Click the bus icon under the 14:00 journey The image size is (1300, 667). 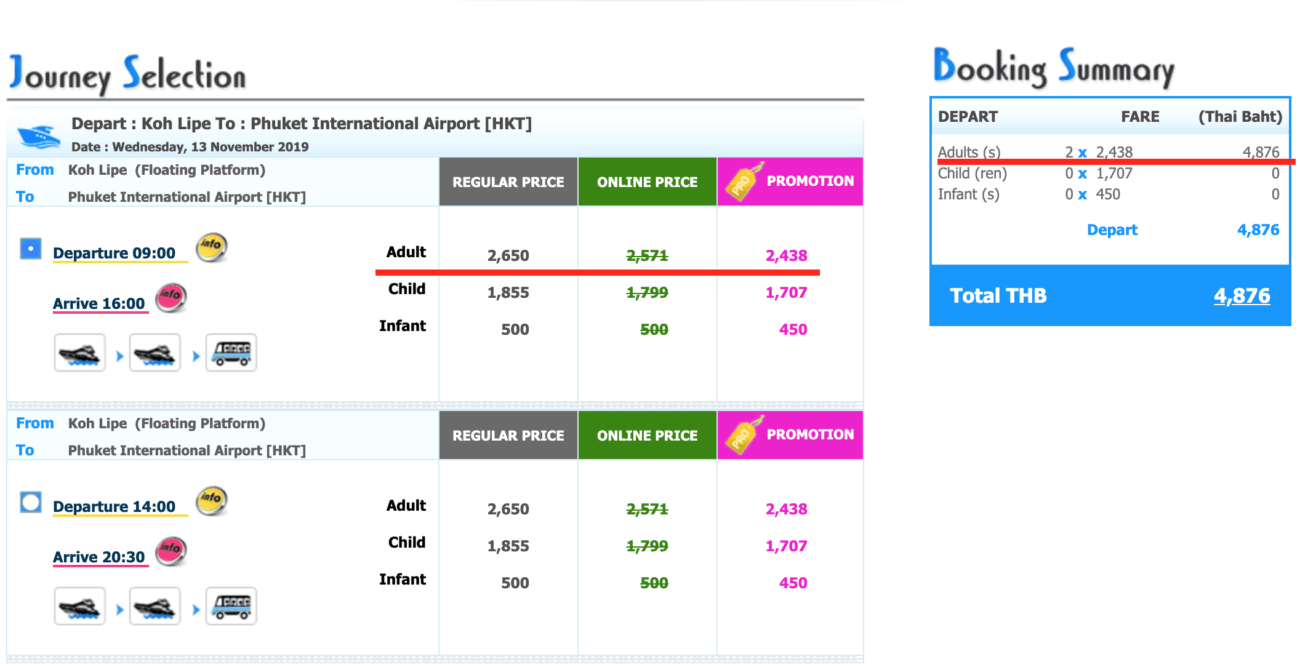[x=231, y=606]
